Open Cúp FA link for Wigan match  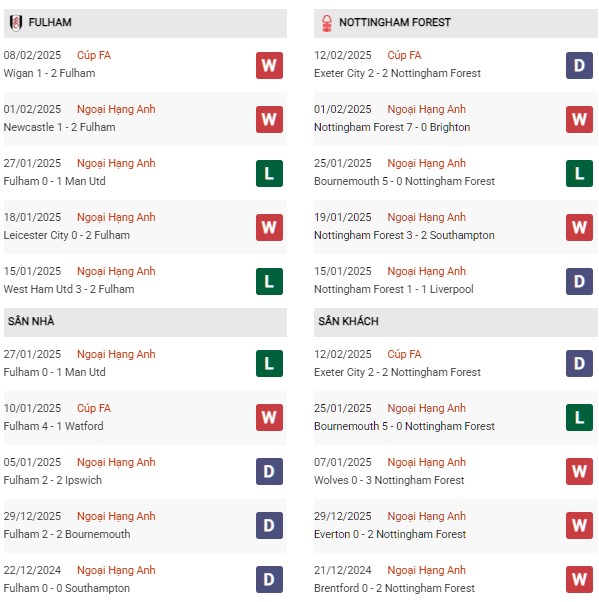pyautogui.click(x=94, y=56)
